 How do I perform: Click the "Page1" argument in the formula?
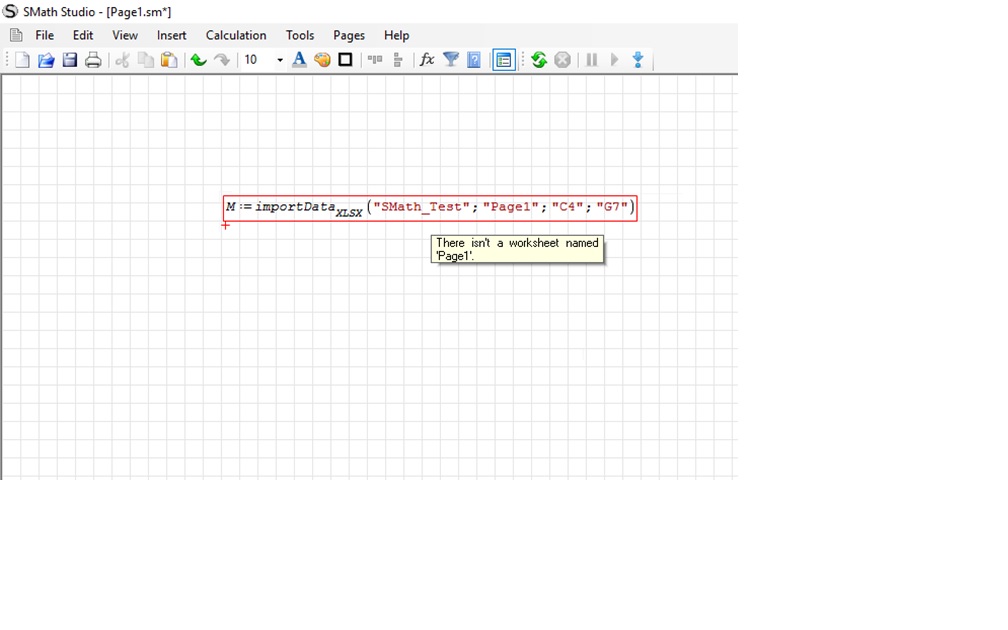point(510,207)
